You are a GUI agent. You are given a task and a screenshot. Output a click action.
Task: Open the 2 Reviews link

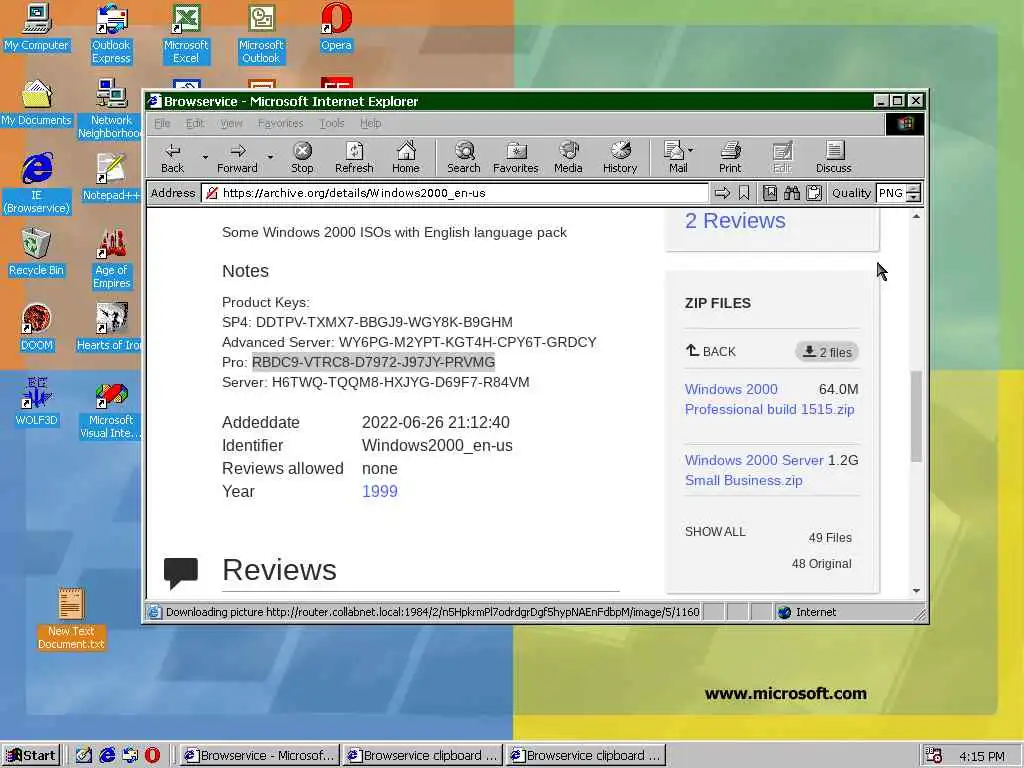735,221
